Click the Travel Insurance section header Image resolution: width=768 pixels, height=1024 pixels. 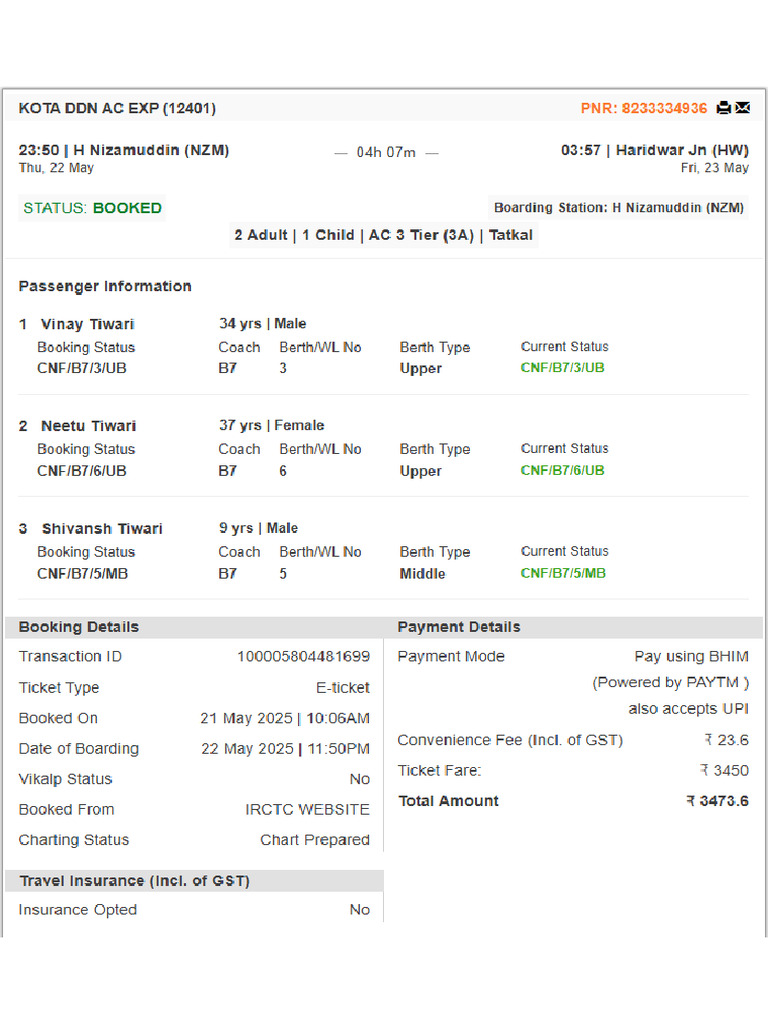pyautogui.click(x=134, y=881)
